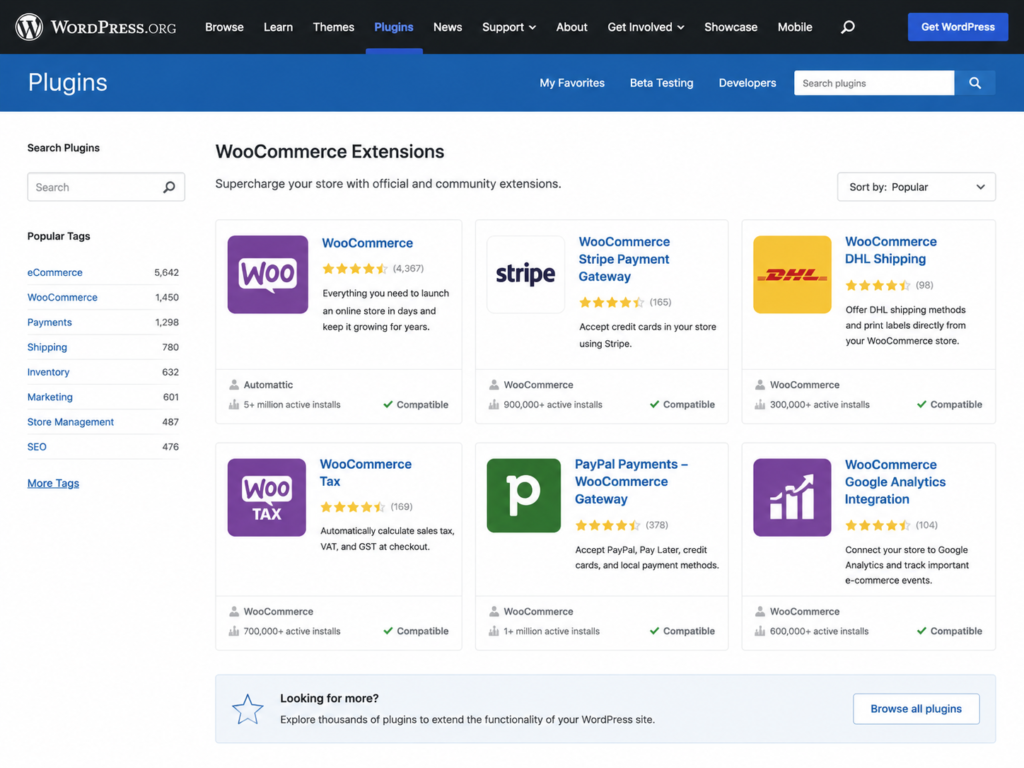Click the Automattic author name
Screen dimensions: 1024x768
(x=268, y=385)
